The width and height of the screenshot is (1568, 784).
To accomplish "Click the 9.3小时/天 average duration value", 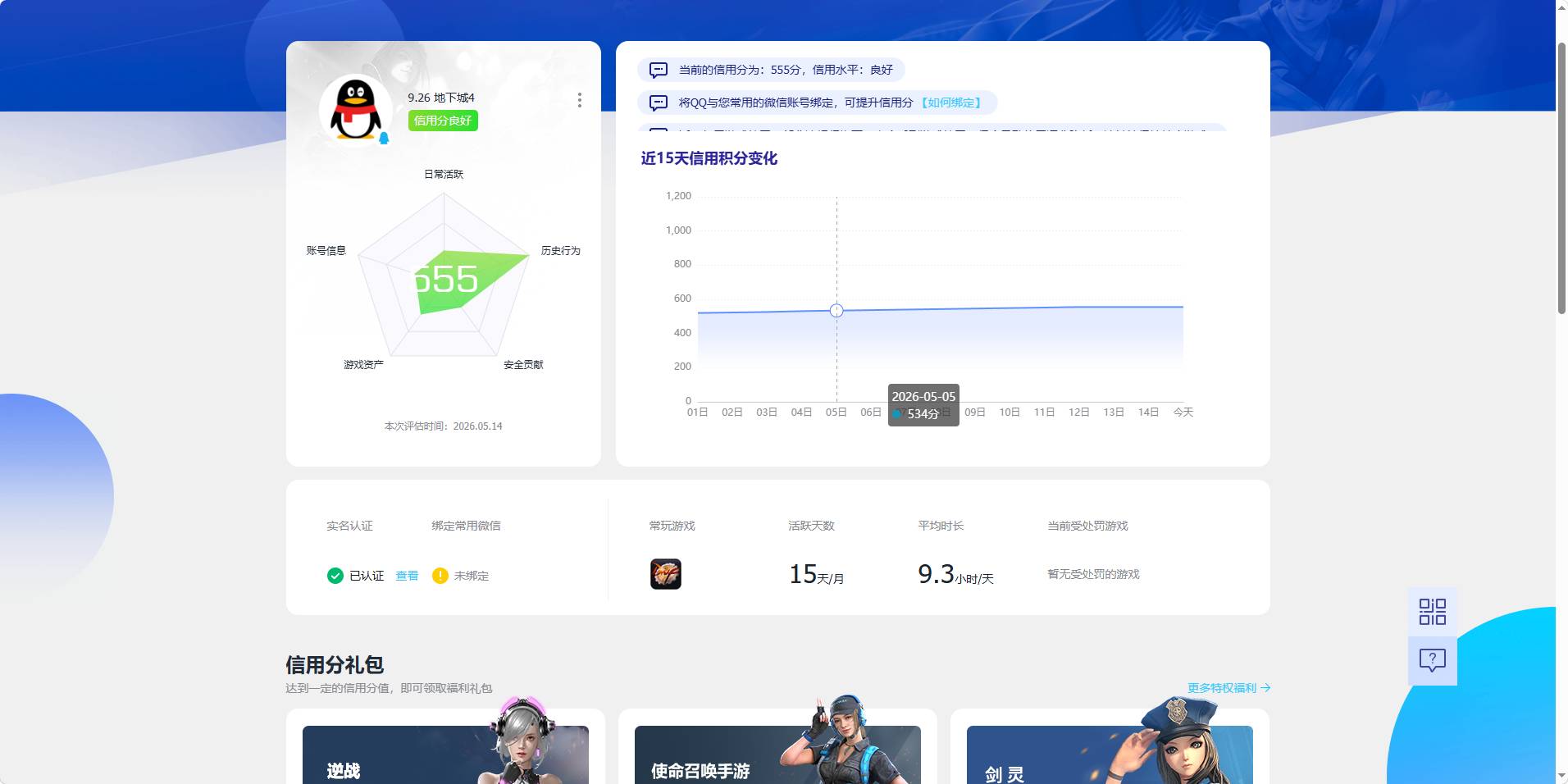I will point(955,574).
